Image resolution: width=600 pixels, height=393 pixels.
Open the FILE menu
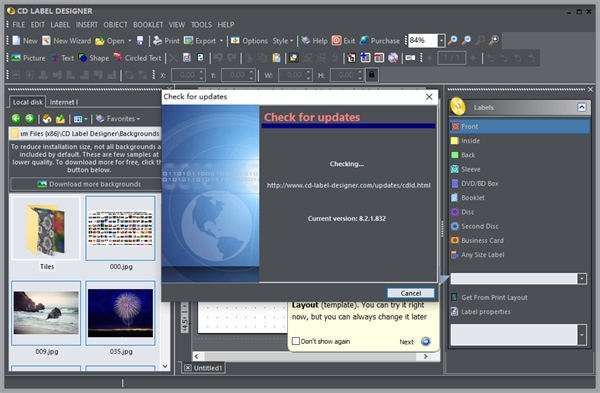(18, 25)
